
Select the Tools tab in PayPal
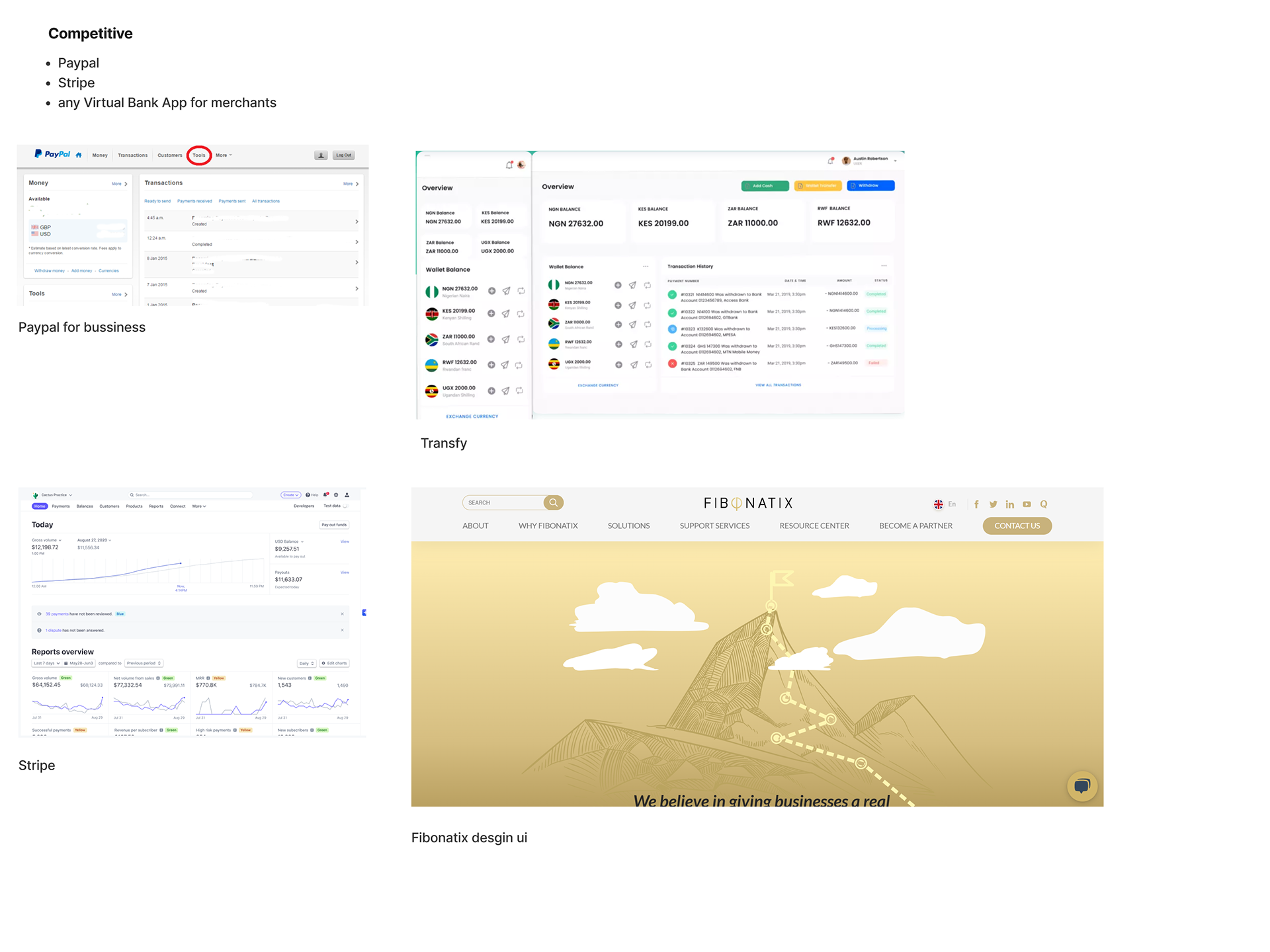tap(199, 155)
